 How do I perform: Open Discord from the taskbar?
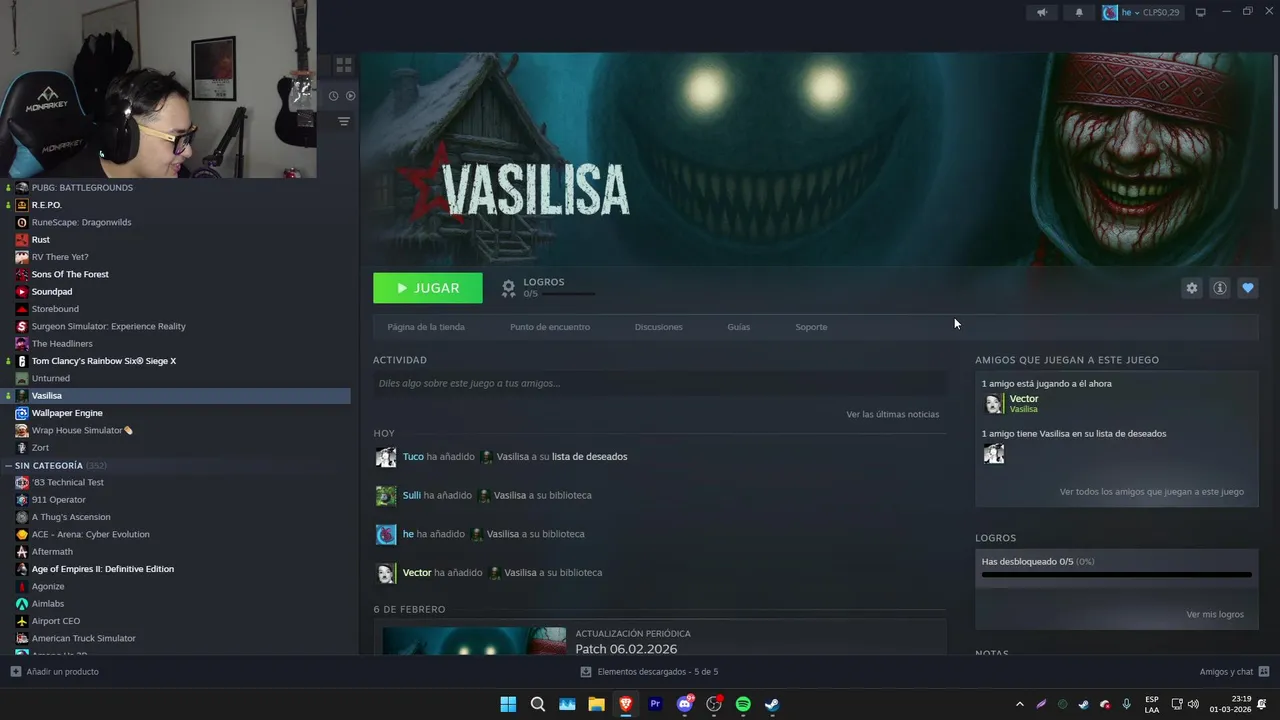pyautogui.click(x=685, y=704)
